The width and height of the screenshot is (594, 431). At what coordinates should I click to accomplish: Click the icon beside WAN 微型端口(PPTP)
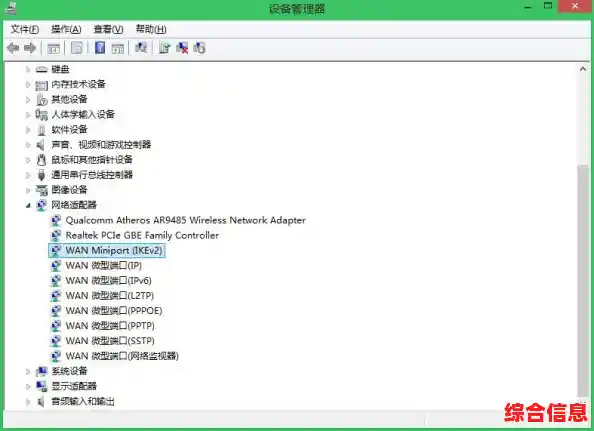[56, 326]
